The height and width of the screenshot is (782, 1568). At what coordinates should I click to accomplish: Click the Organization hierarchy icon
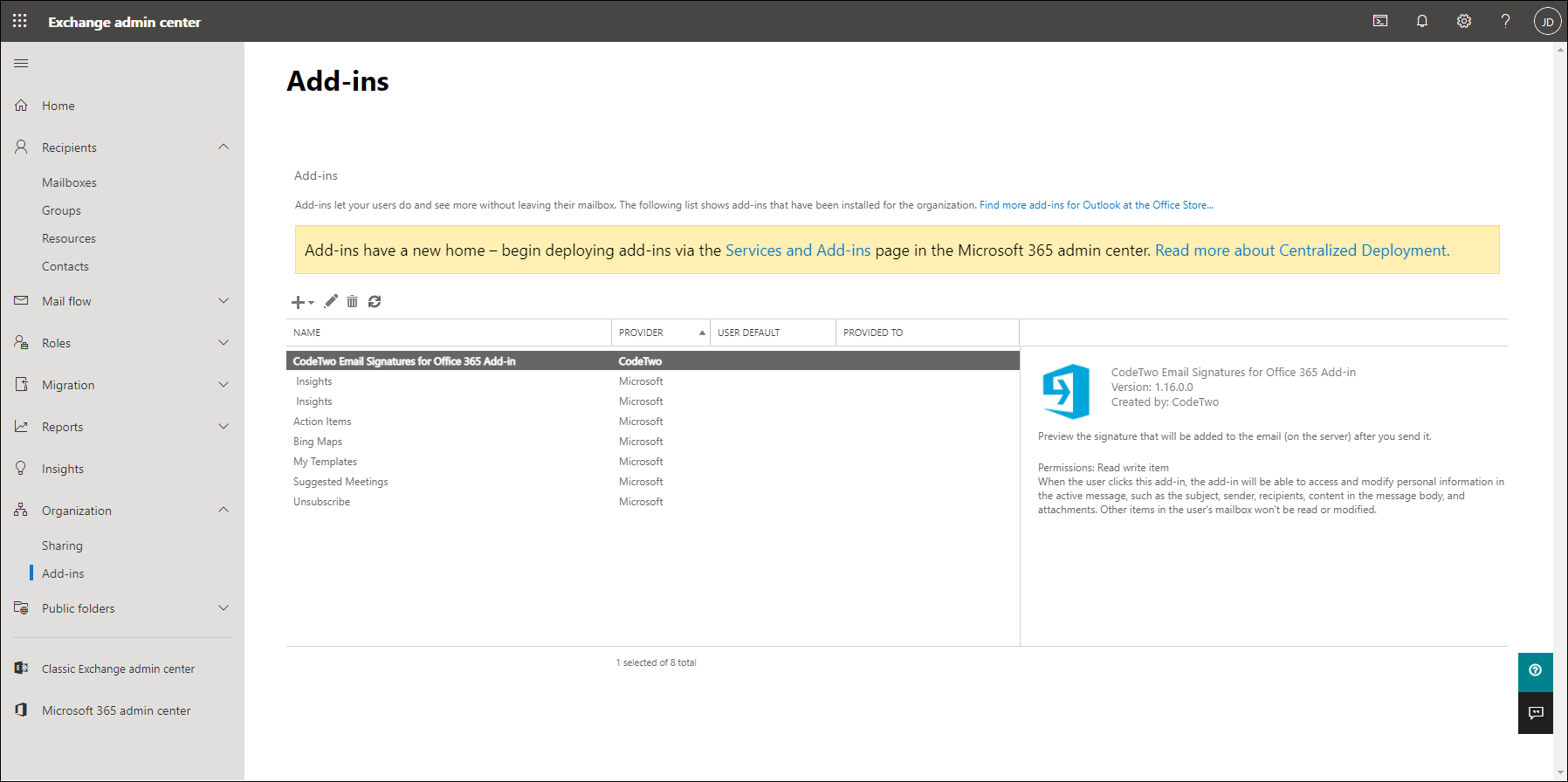coord(21,510)
